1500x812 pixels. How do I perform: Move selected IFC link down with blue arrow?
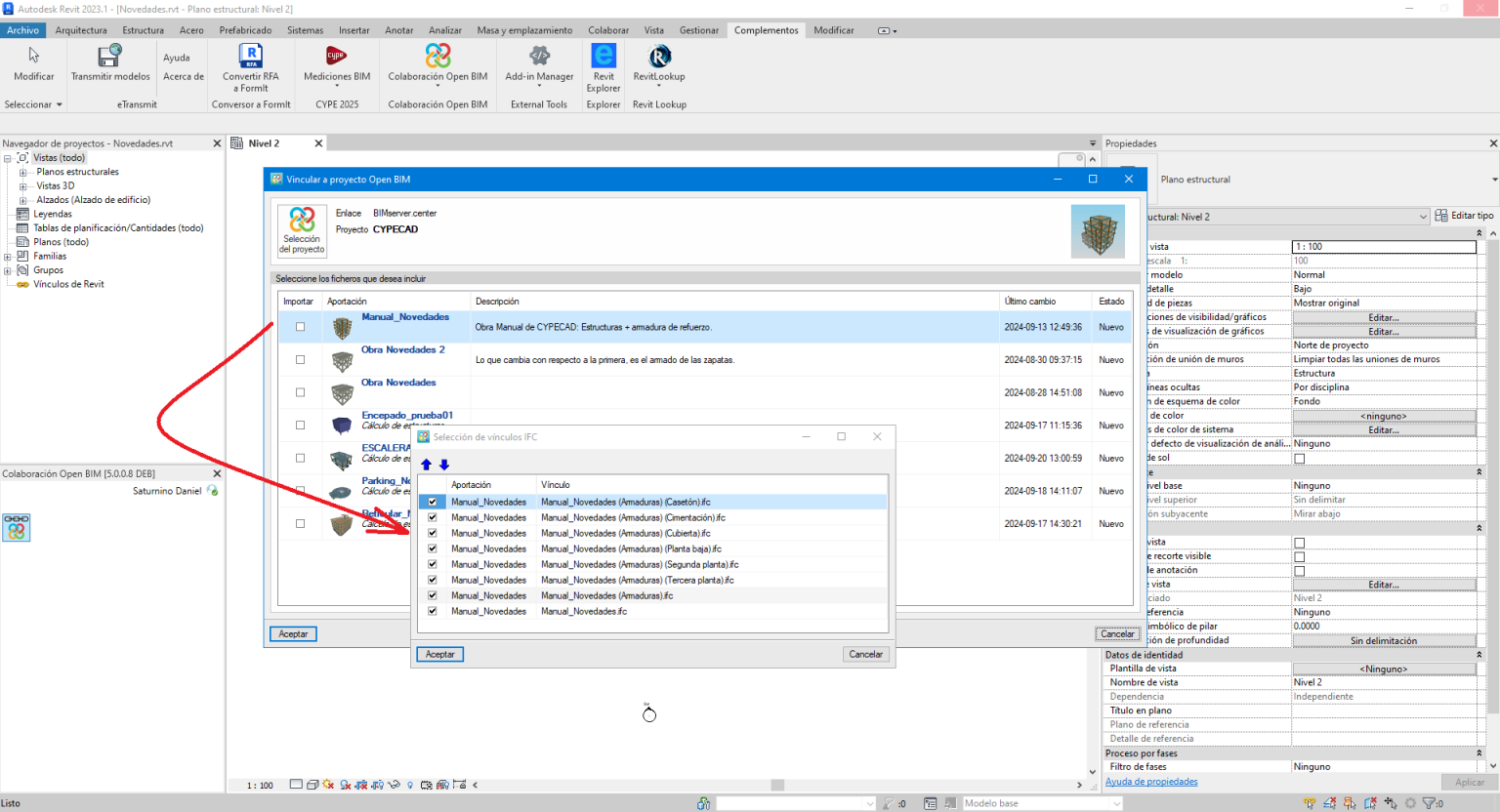click(444, 465)
